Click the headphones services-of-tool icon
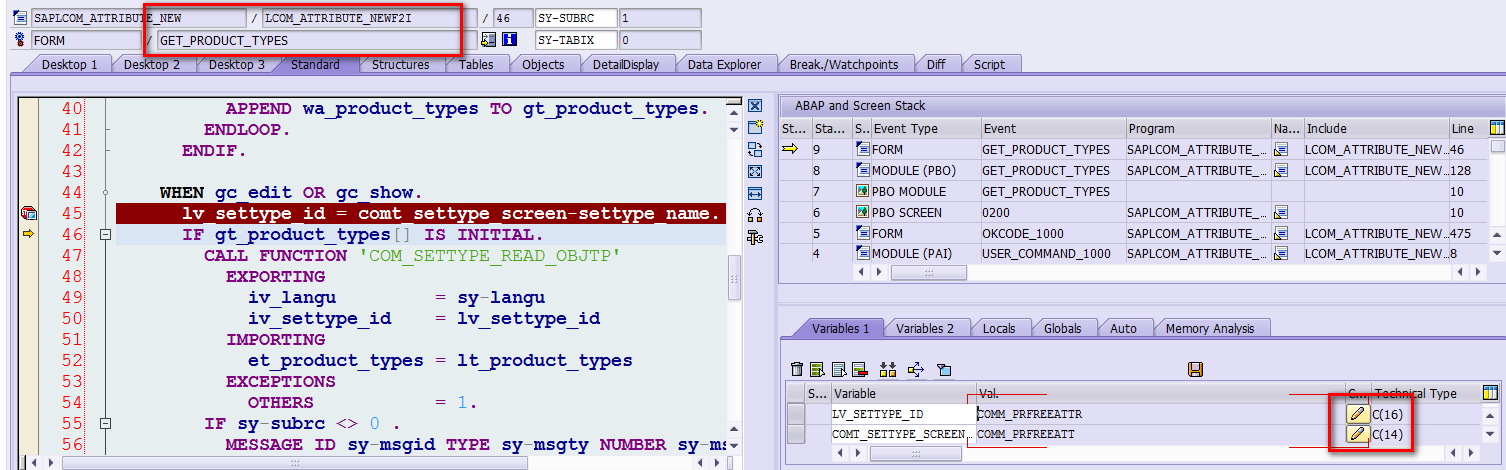Image resolution: width=1506 pixels, height=470 pixels. point(755,215)
